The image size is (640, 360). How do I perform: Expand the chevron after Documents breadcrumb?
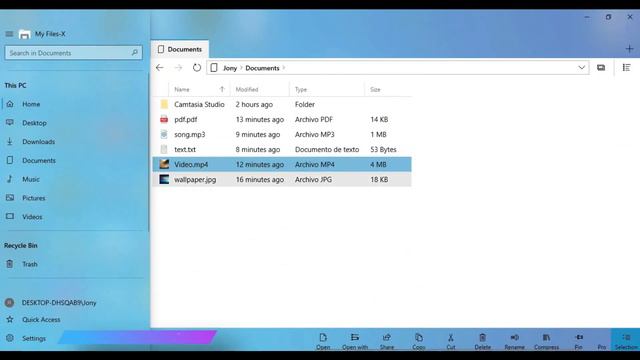pyautogui.click(x=284, y=68)
